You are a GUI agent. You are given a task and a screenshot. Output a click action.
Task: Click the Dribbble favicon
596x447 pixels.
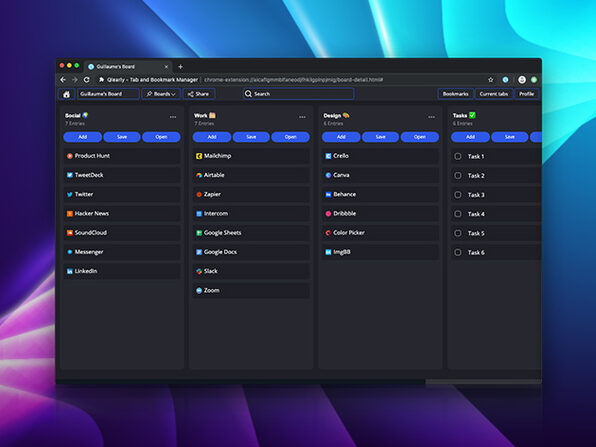coord(328,214)
